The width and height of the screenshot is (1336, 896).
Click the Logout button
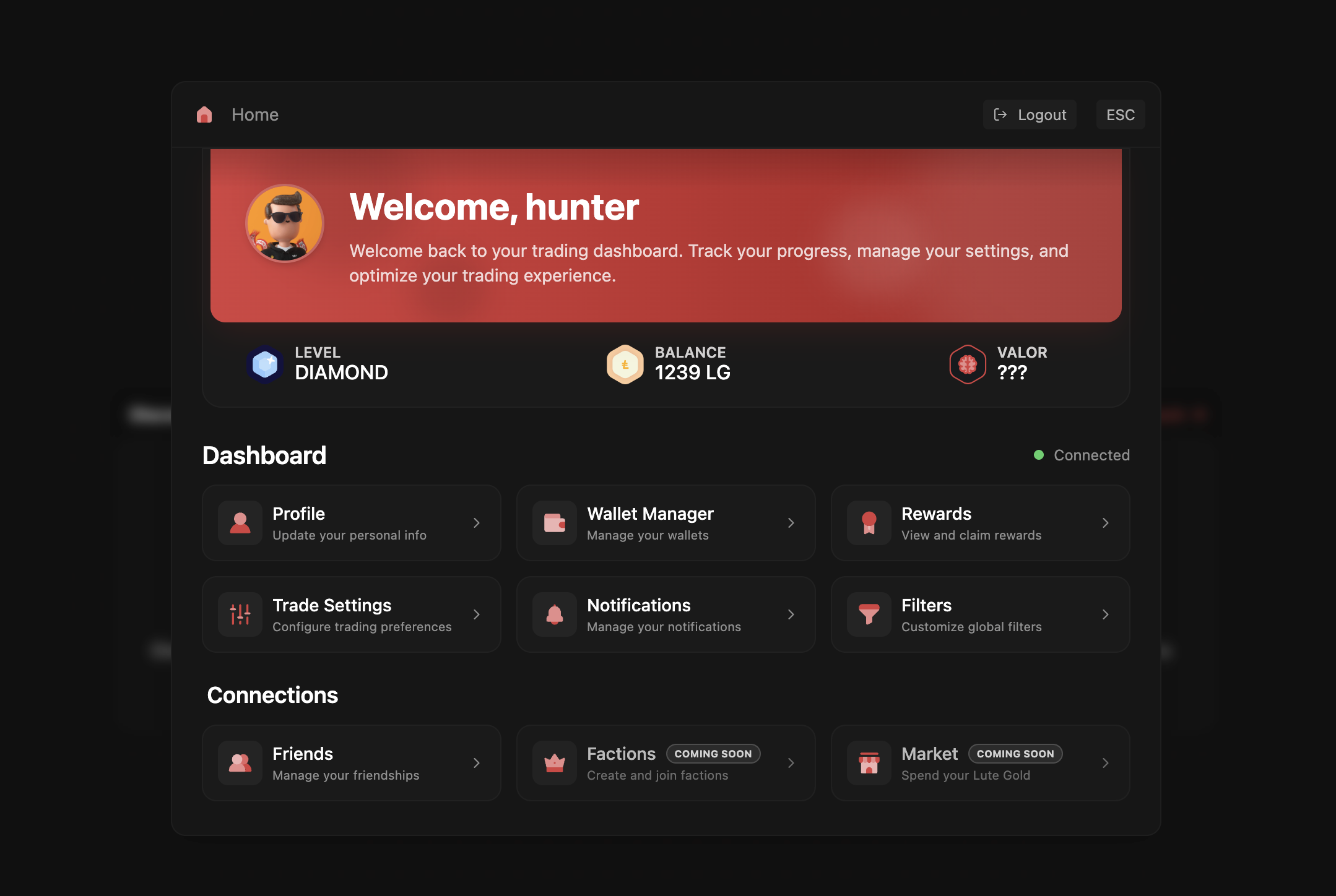click(1030, 115)
